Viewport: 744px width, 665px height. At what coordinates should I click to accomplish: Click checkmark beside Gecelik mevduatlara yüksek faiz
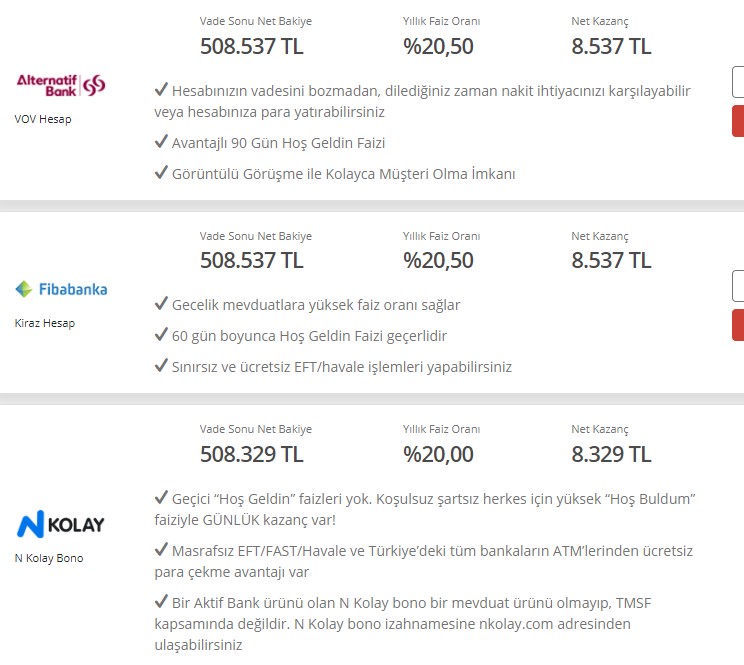pyautogui.click(x=161, y=303)
